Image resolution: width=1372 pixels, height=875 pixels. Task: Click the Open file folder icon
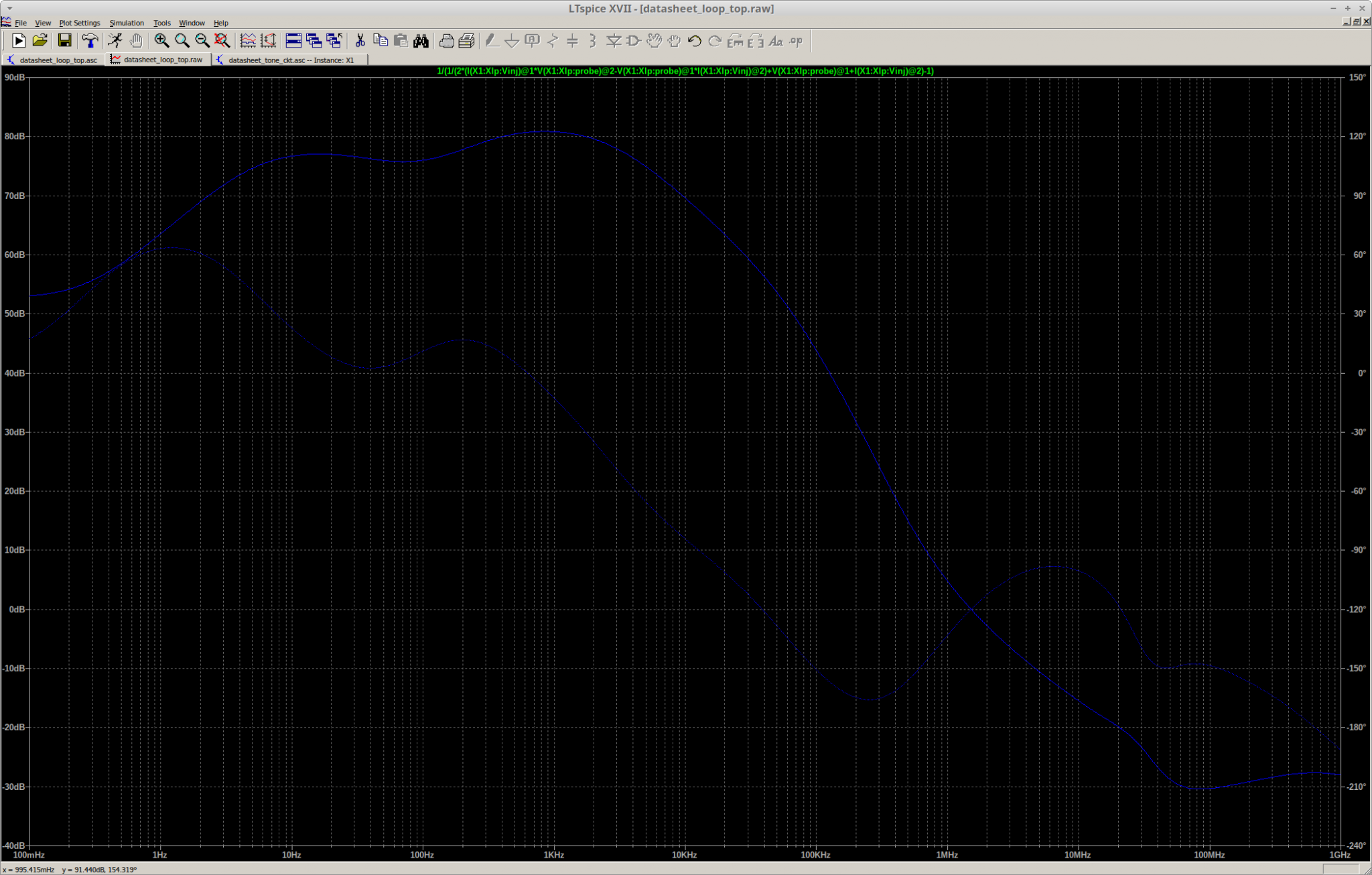tap(40, 41)
